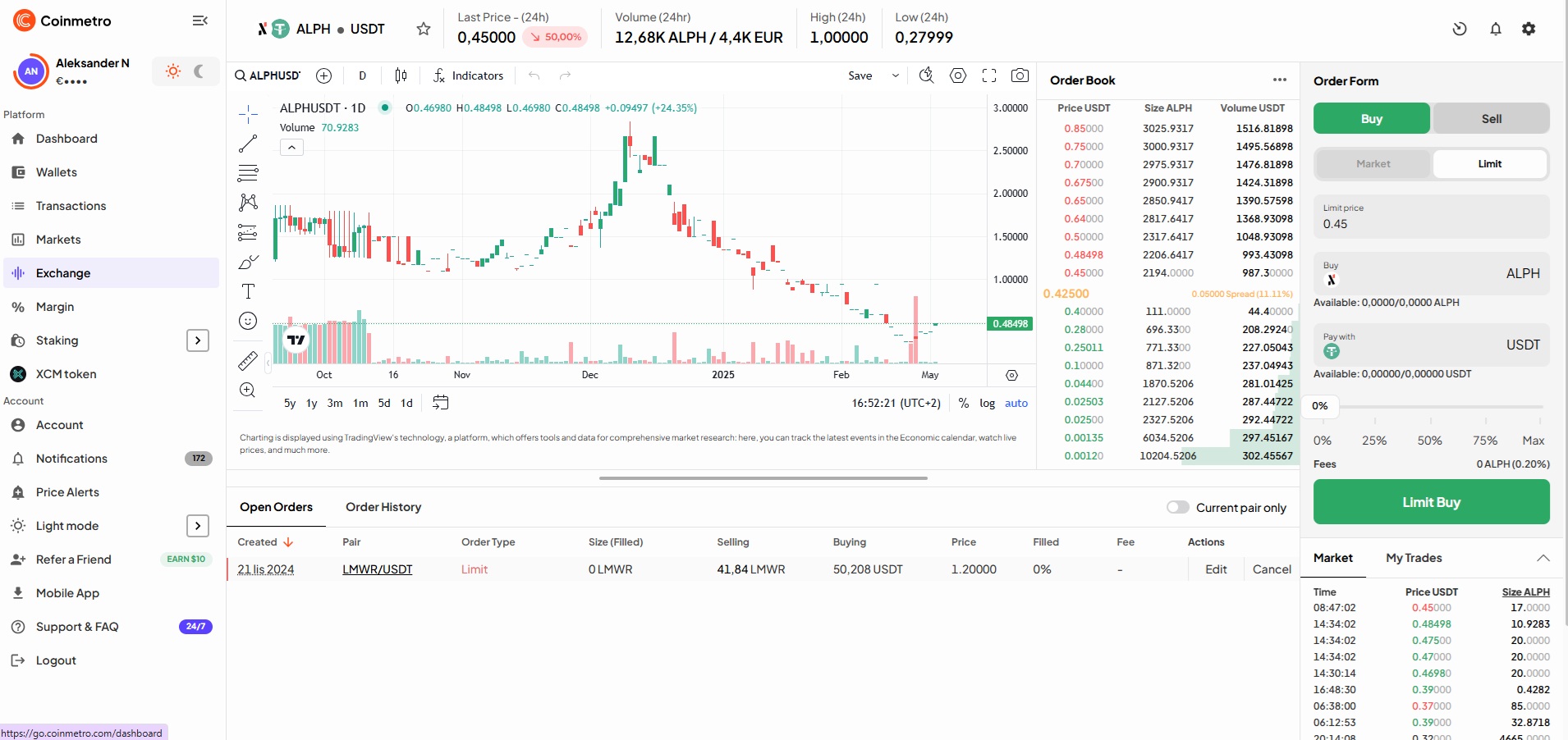Image resolution: width=1568 pixels, height=740 pixels.
Task: Toggle Current pair only switch
Action: tap(1178, 507)
